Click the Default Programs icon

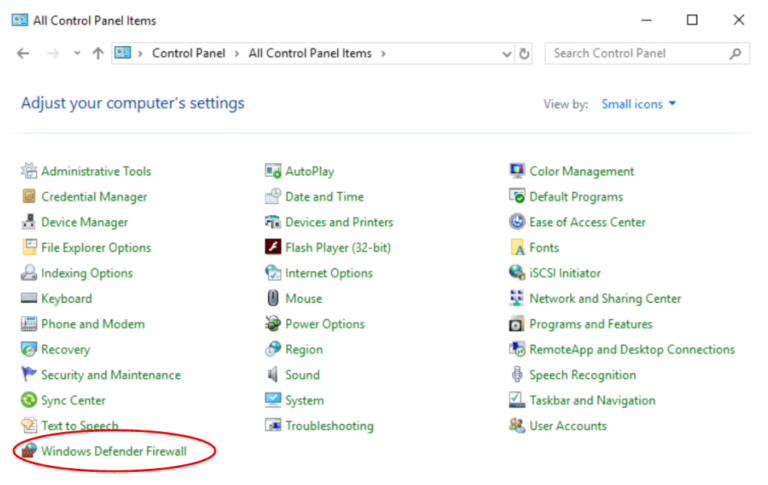517,196
